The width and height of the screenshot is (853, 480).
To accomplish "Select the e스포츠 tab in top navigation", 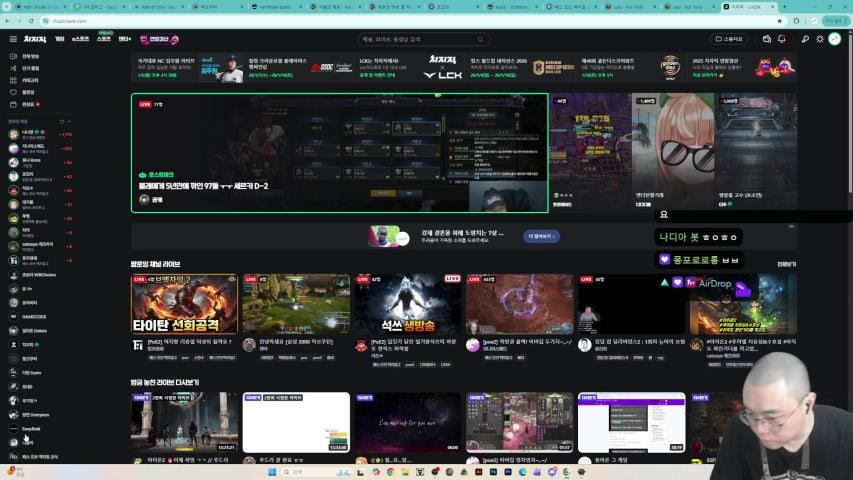I will pyautogui.click(x=80, y=39).
